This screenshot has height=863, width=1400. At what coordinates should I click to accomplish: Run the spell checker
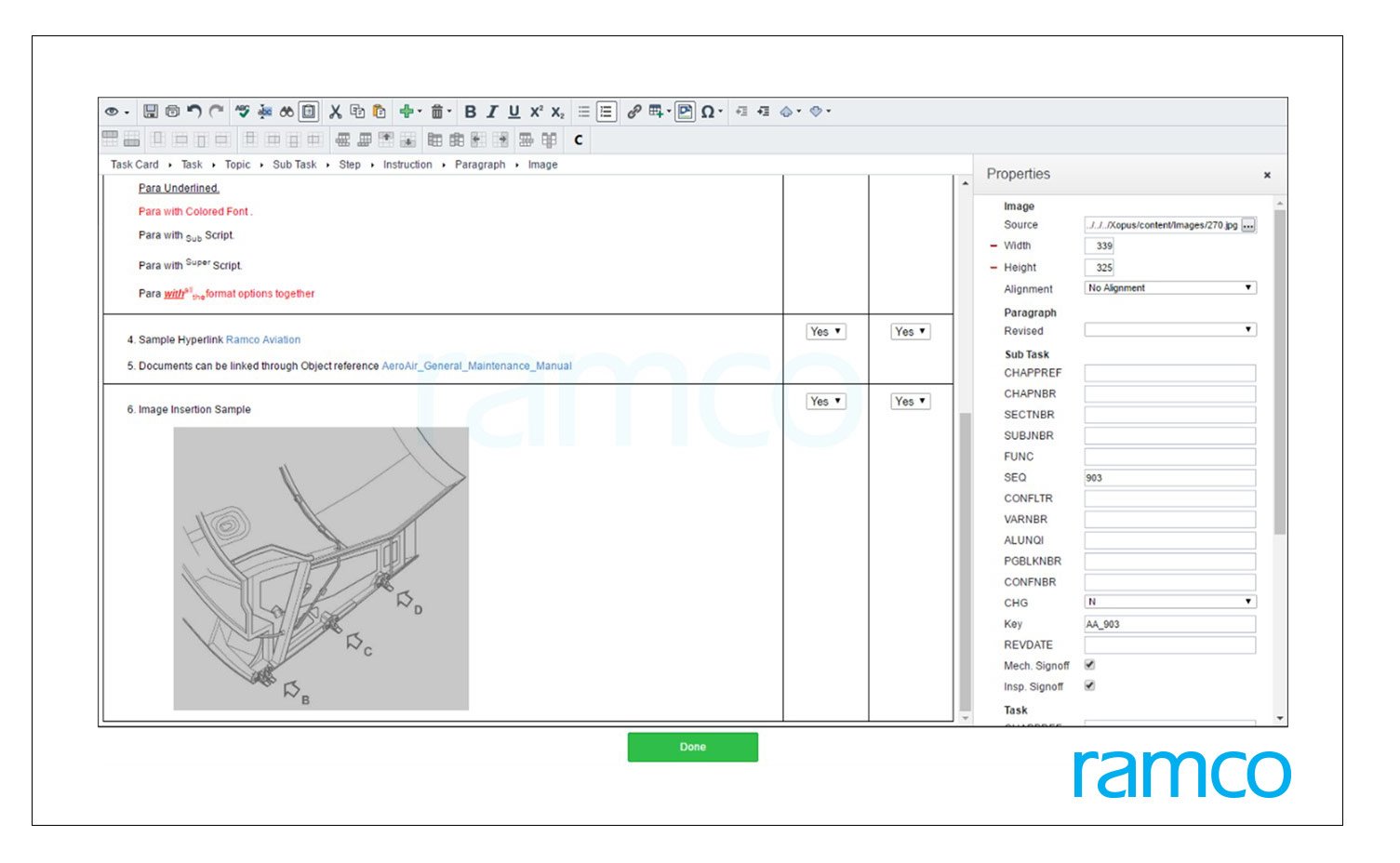(x=243, y=112)
